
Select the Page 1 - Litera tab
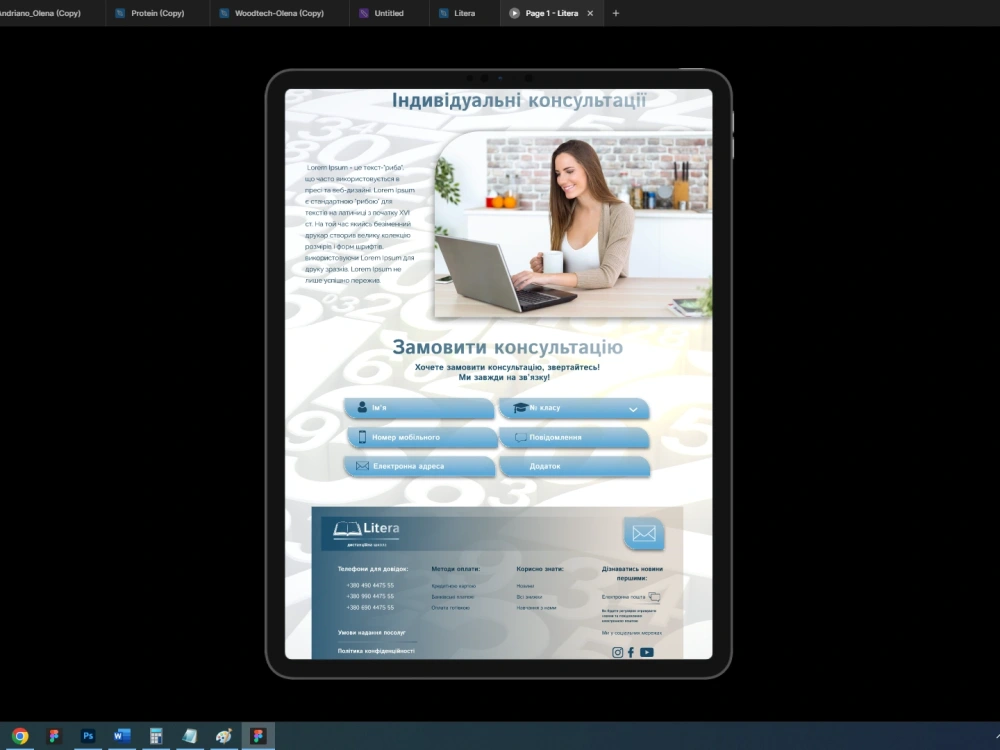(552, 13)
